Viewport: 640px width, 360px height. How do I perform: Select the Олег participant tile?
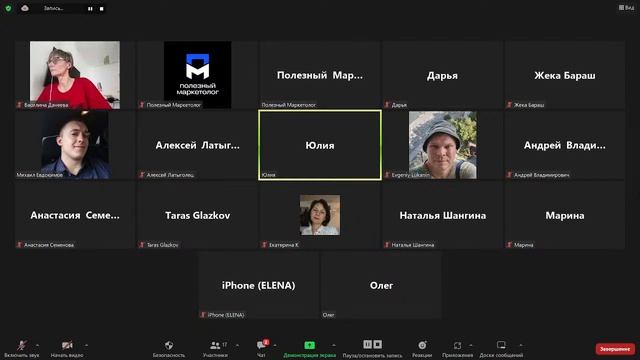pos(381,285)
